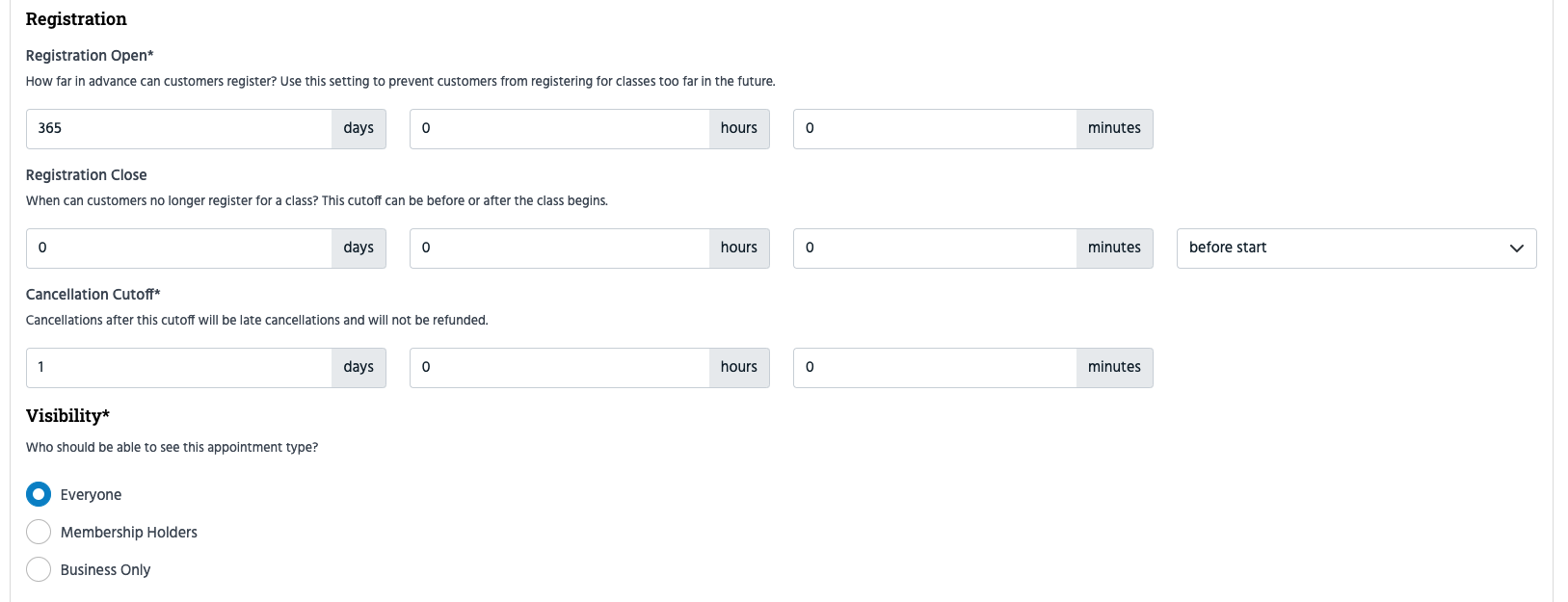Click the minutes suffix on Cancellation Cutoff
This screenshot has height=602, width=1568.
click(1114, 367)
